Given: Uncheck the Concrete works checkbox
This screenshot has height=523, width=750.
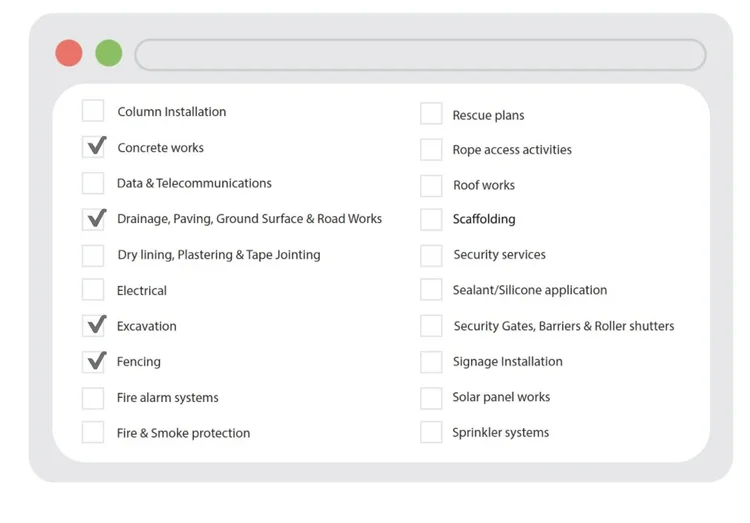Looking at the screenshot, I should pyautogui.click(x=93, y=147).
